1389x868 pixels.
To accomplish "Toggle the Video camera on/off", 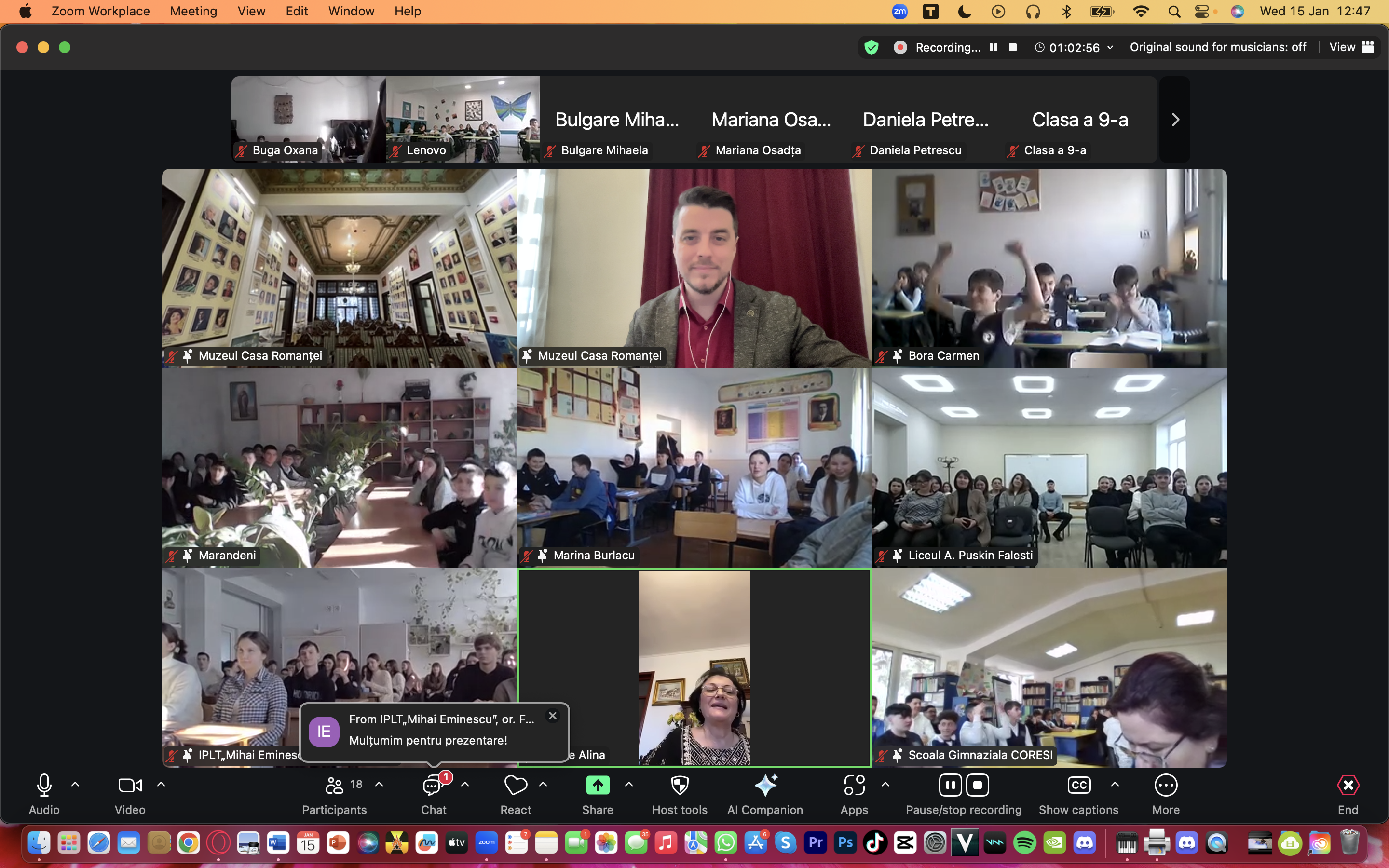I will tap(130, 786).
